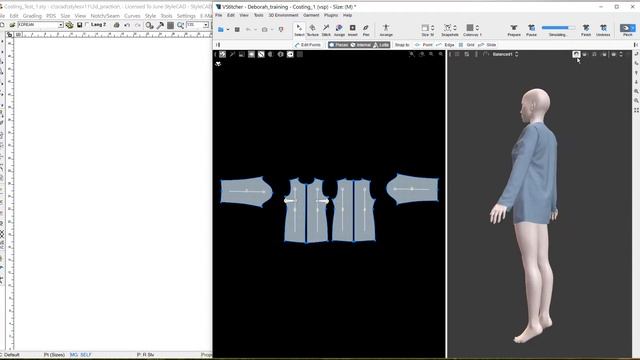The image size is (640, 360).
Task: Click the highlighted view icon above avatar
Action: click(x=576, y=54)
